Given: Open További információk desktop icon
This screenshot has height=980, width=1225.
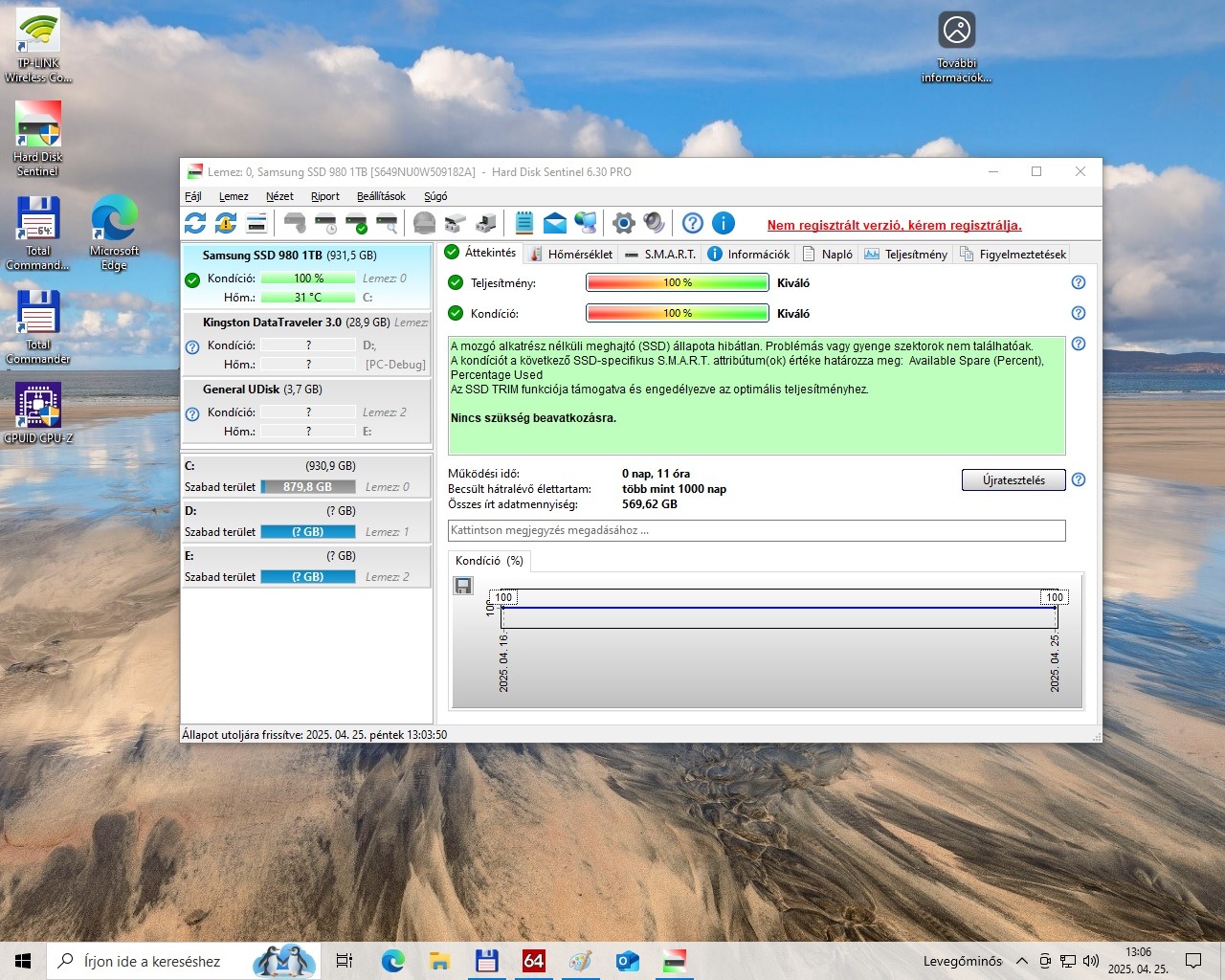Looking at the screenshot, I should [x=956, y=48].
